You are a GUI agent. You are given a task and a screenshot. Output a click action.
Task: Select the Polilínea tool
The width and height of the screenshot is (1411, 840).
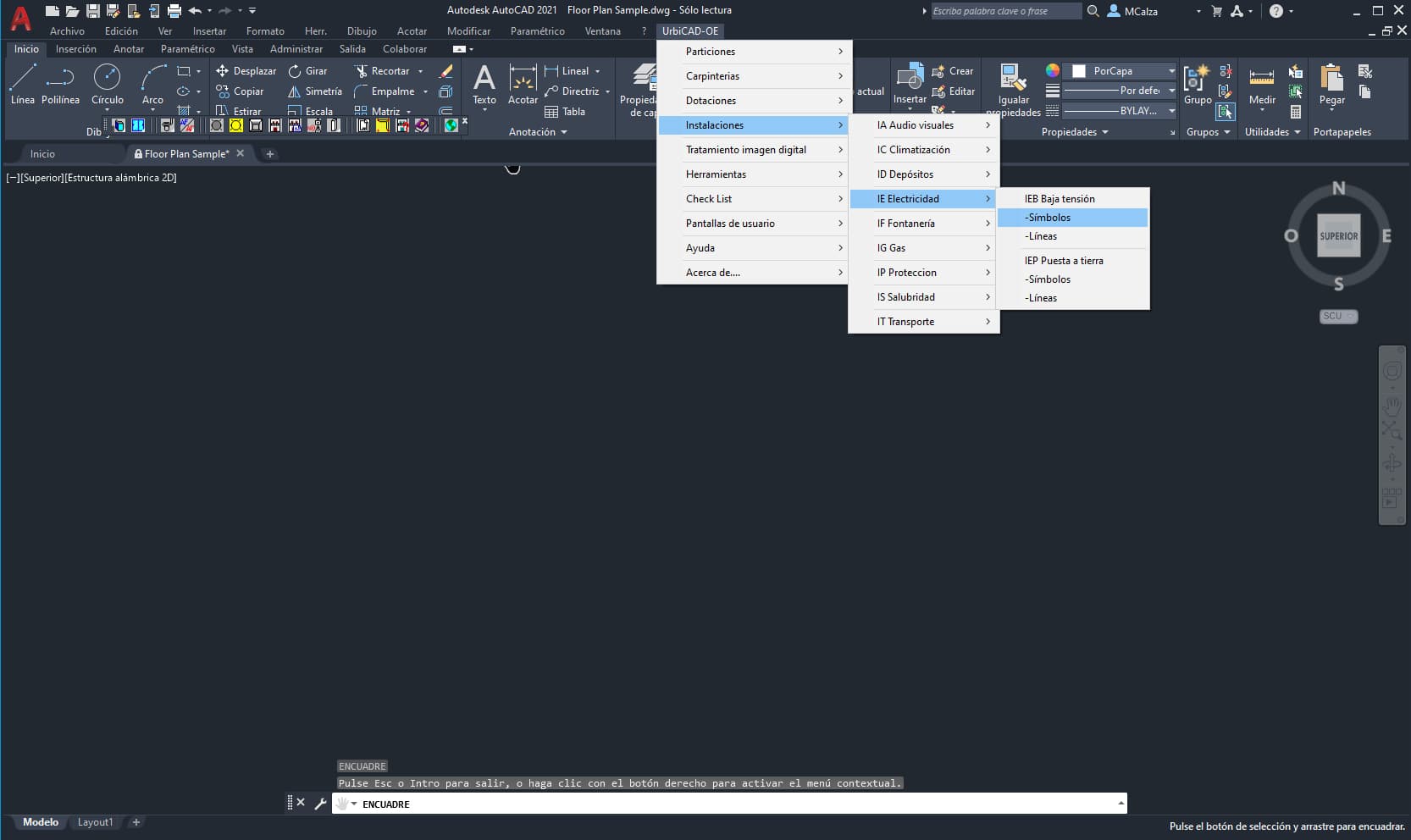pyautogui.click(x=60, y=84)
